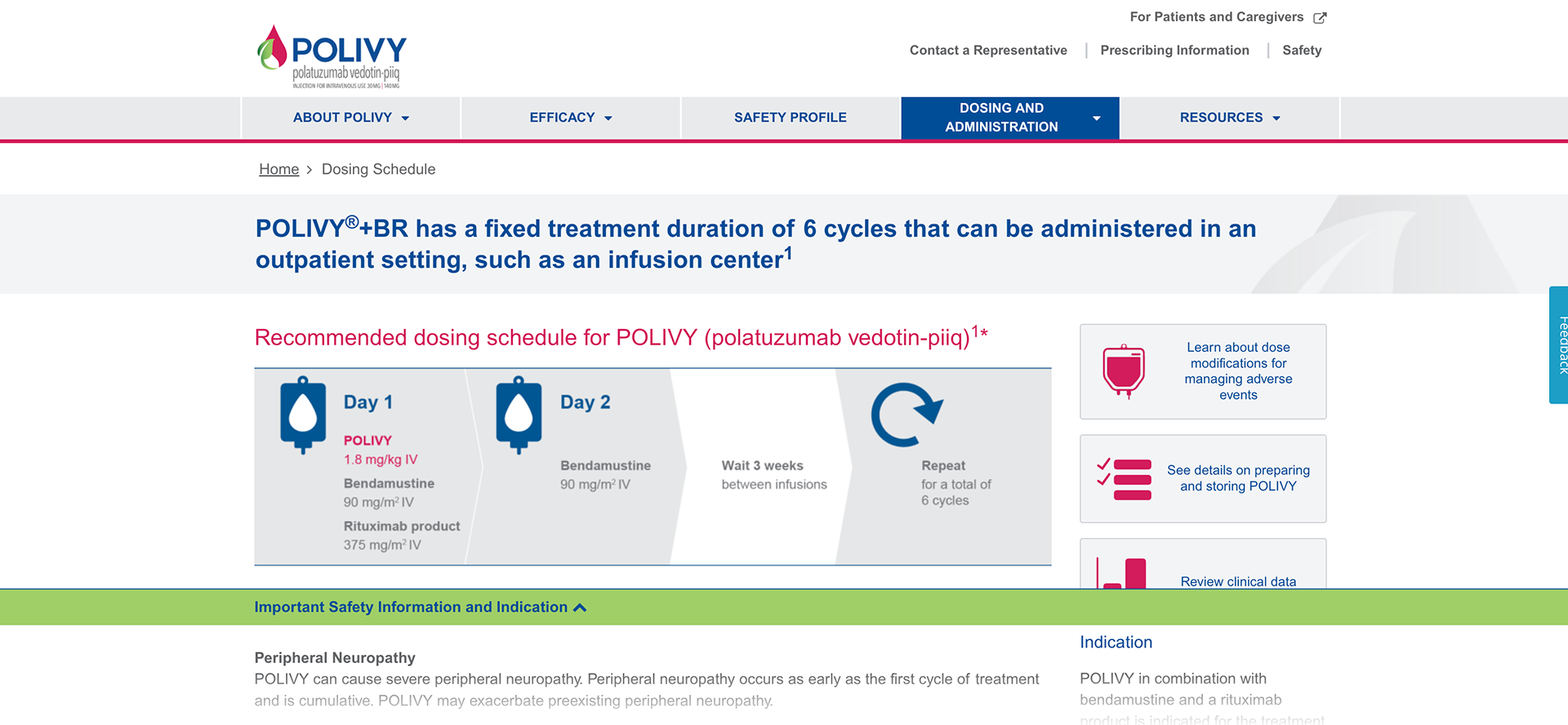This screenshot has width=1568, height=725.
Task: Click the checklist icon for preparing POLIVY
Action: [x=1124, y=478]
